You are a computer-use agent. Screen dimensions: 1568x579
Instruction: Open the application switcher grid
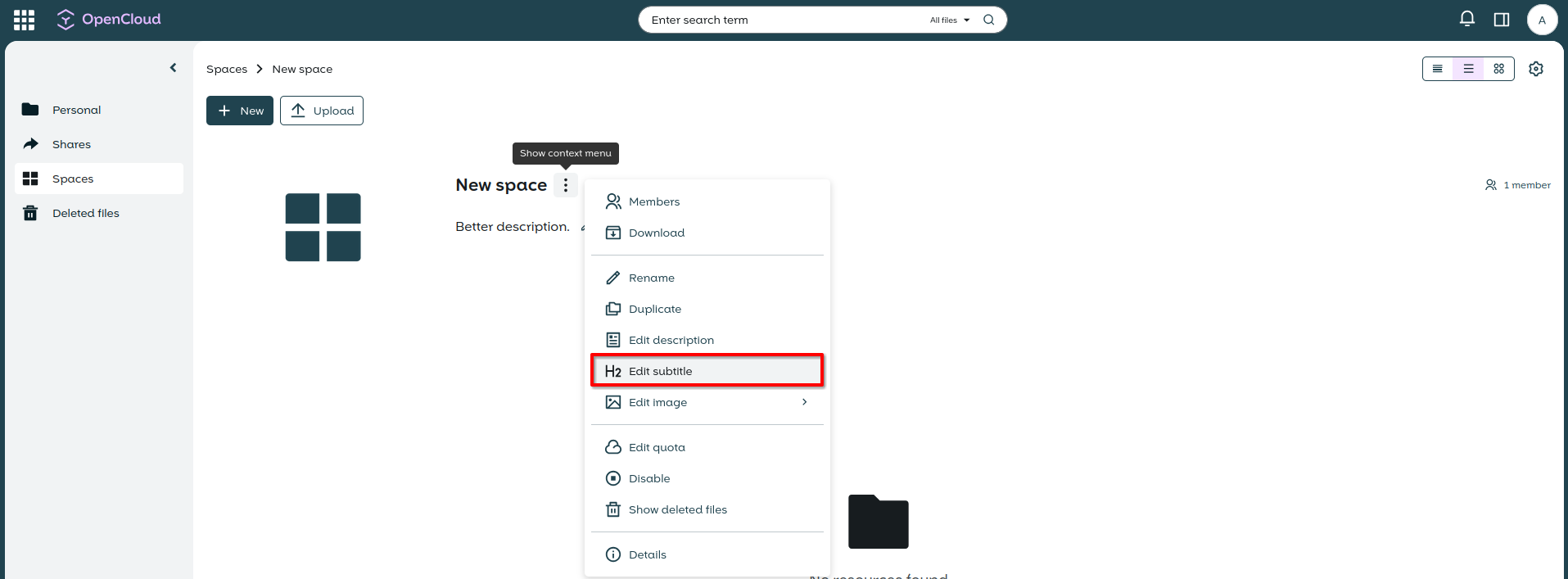25,20
